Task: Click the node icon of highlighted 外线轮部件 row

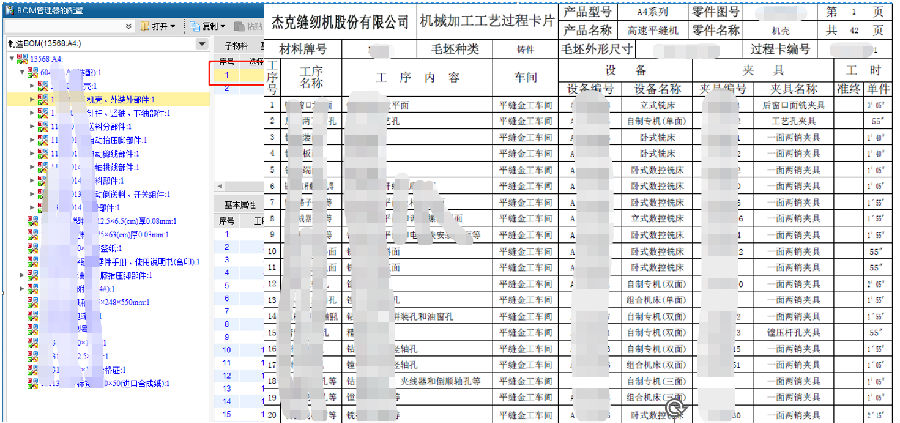Action: [x=44, y=99]
